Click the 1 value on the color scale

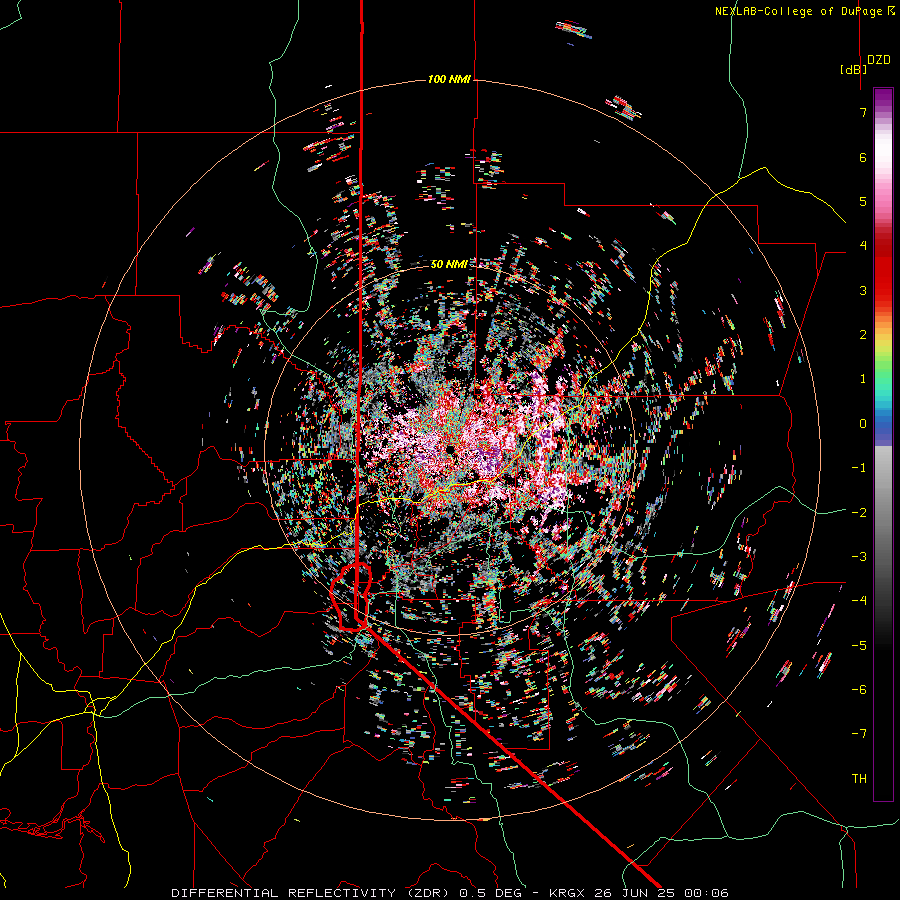[x=863, y=379]
